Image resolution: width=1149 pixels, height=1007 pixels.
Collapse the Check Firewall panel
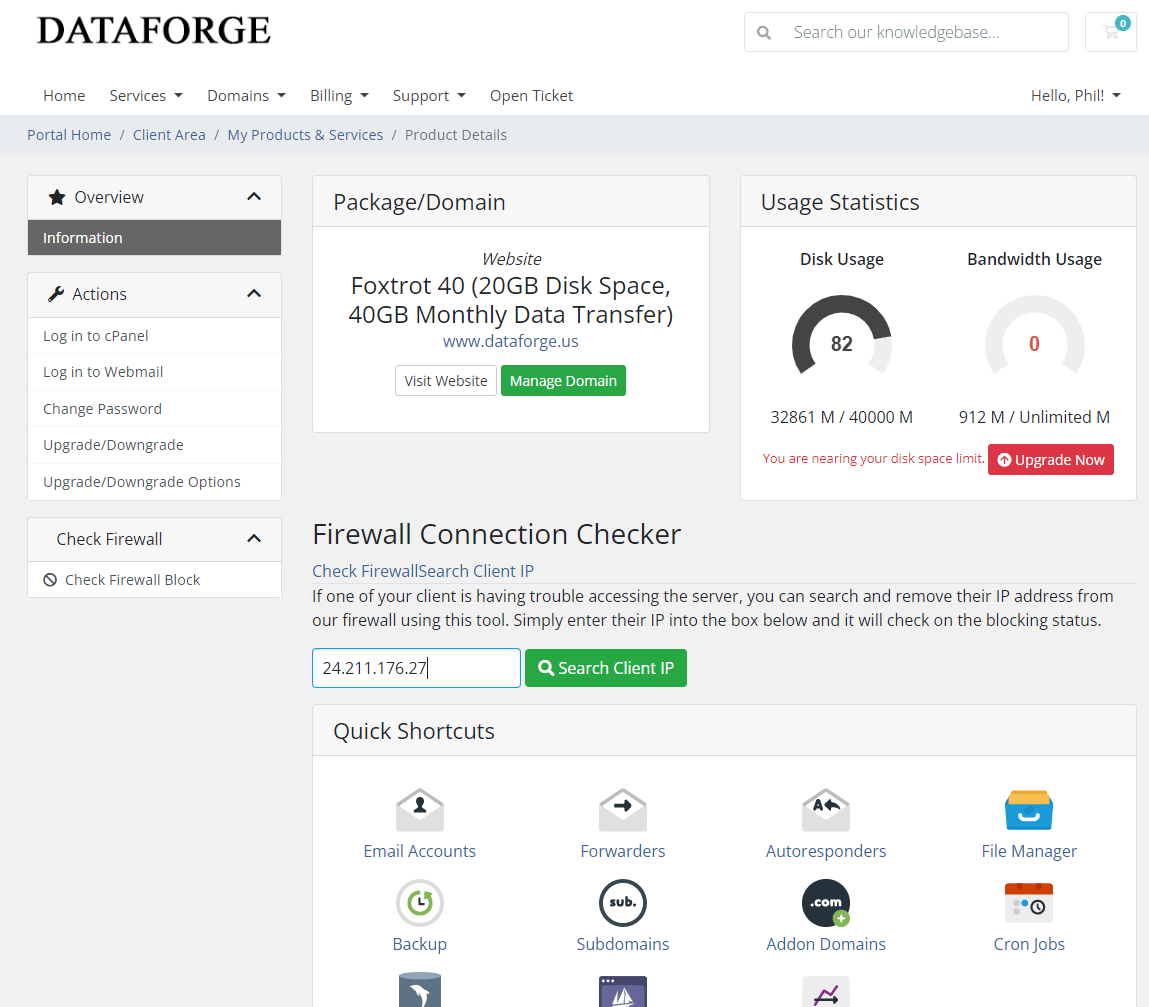(x=254, y=539)
